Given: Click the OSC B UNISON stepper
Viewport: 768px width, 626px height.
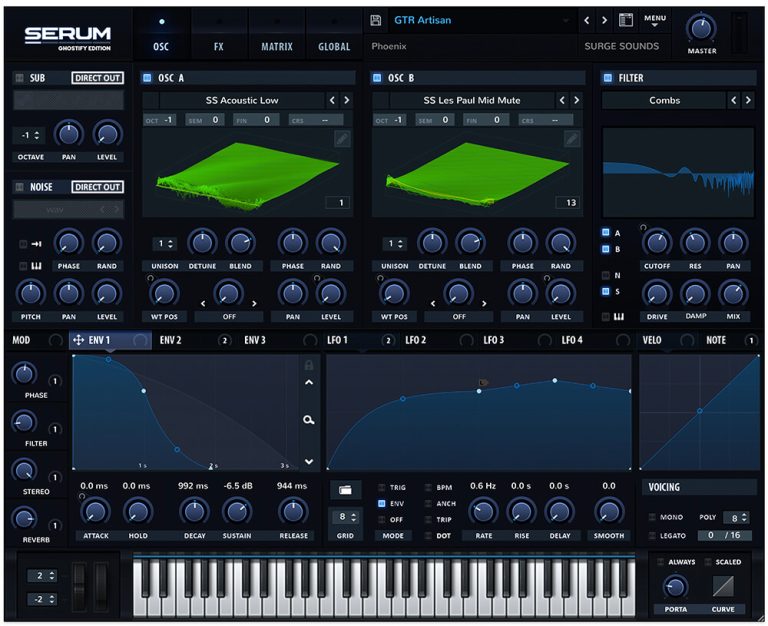Looking at the screenshot, I should pos(395,243).
